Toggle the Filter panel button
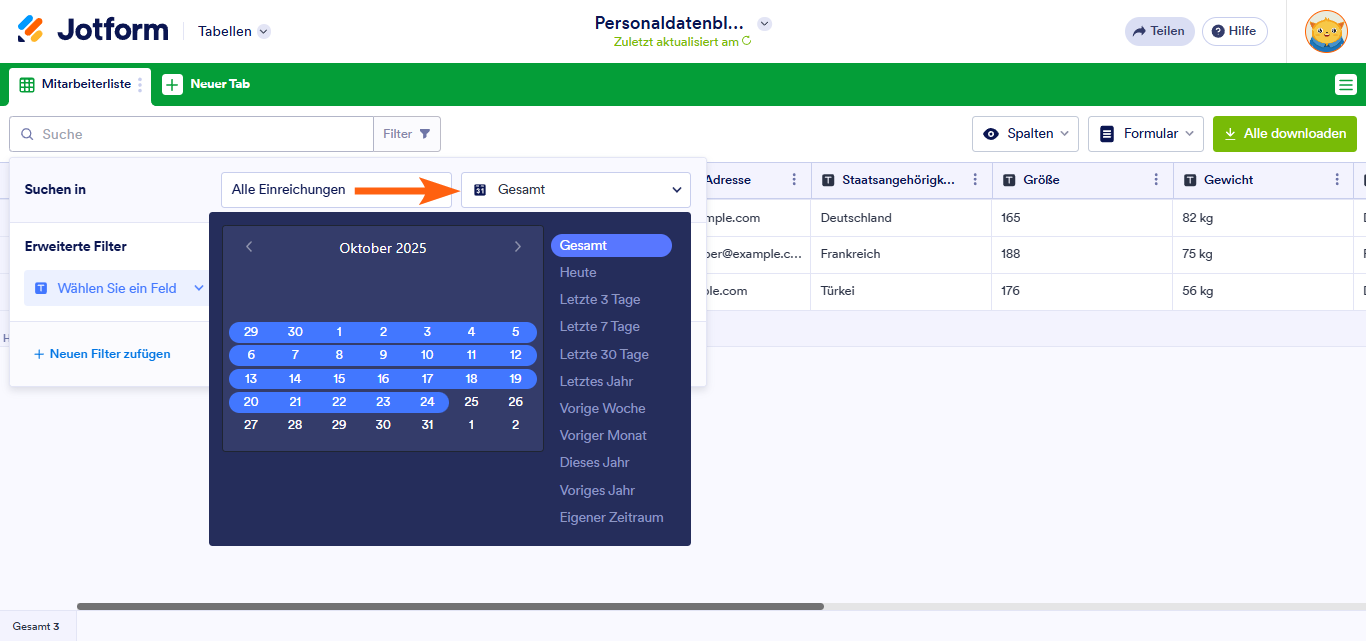Image resolution: width=1366 pixels, height=641 pixels. point(407,134)
